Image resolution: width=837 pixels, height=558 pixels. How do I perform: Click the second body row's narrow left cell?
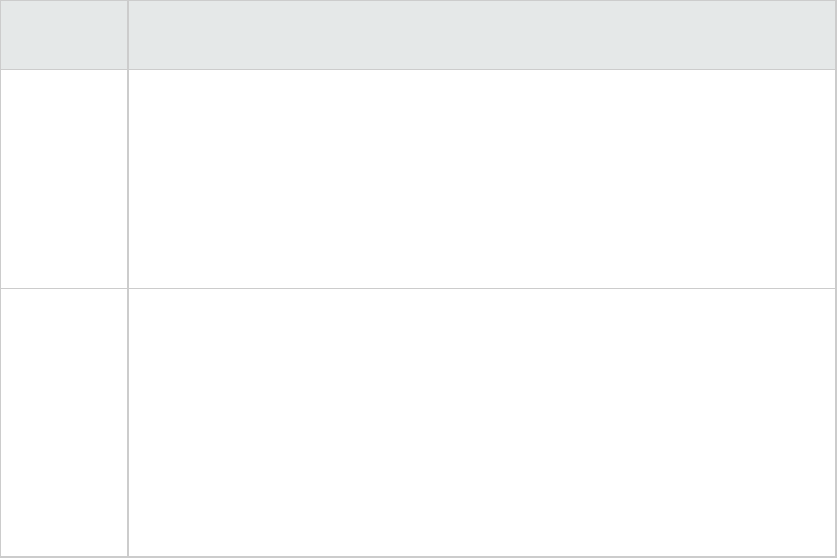point(64,422)
